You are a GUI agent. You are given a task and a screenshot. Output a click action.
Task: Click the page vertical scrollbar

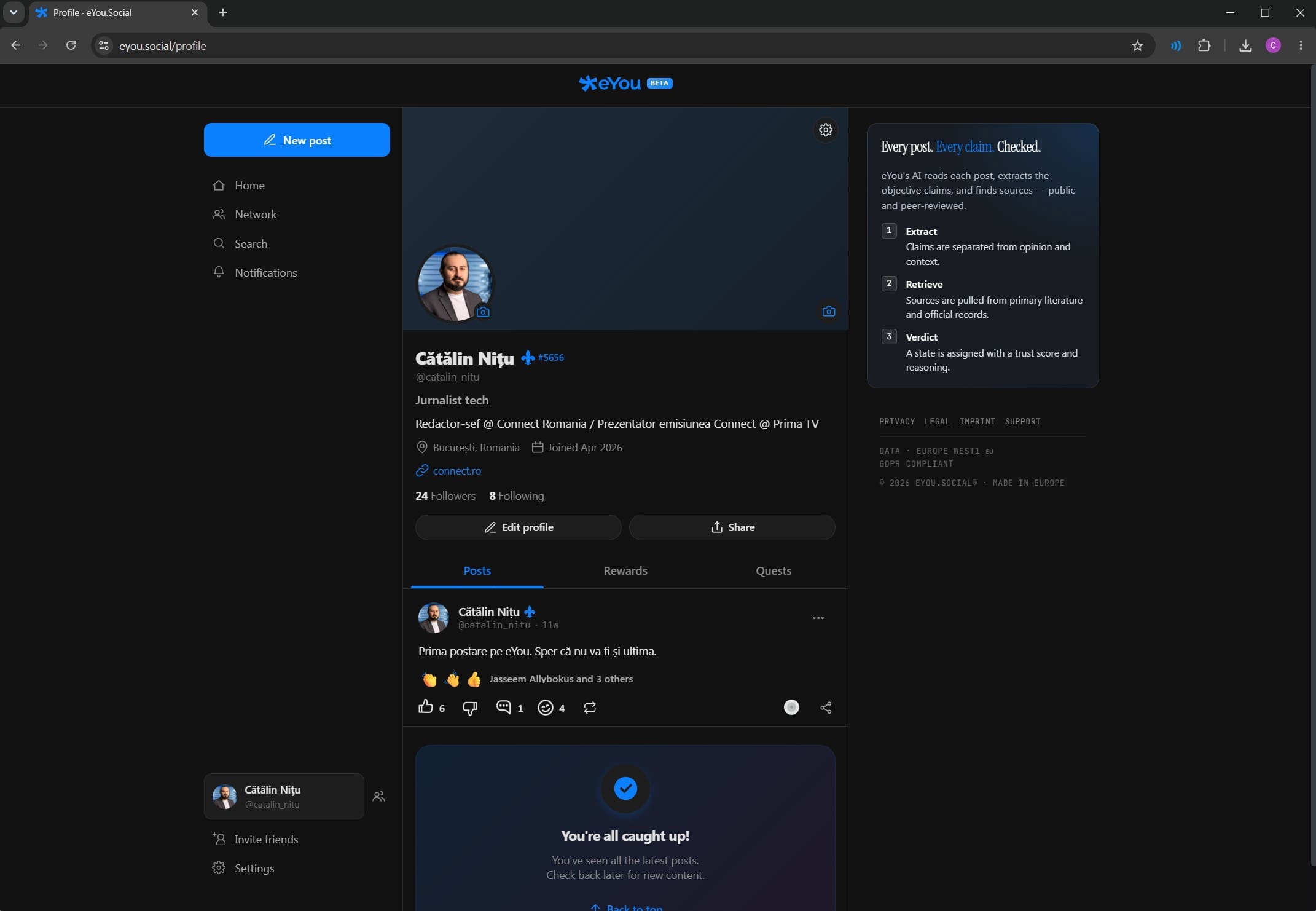point(1312,464)
